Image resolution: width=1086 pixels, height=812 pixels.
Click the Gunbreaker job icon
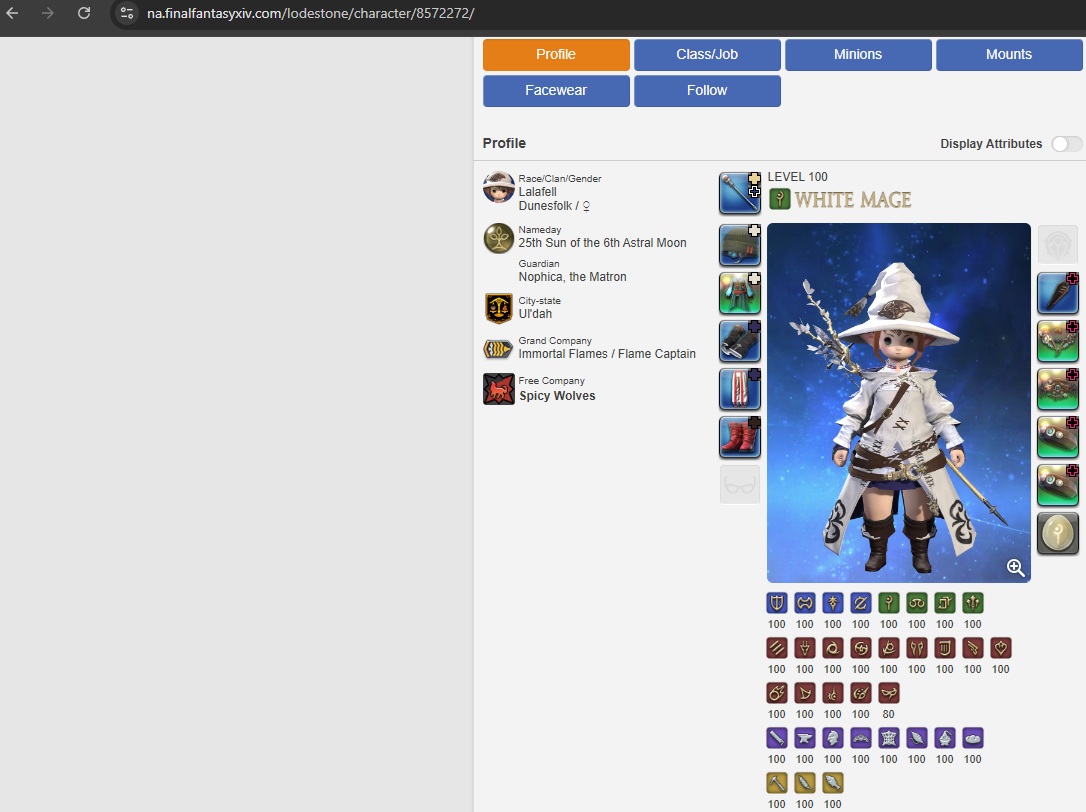click(861, 603)
